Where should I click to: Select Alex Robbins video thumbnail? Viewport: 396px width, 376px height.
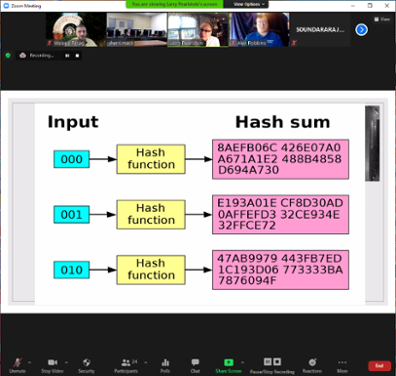(x=259, y=30)
